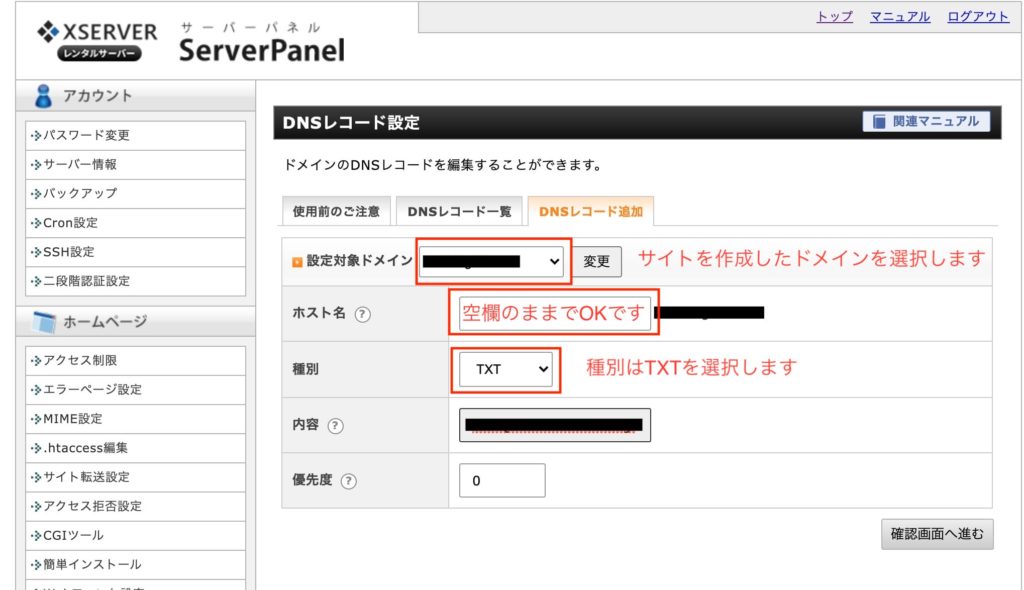This screenshot has height=590, width=1024.
Task: Click the help icon next to 優先度
Action: 349,481
